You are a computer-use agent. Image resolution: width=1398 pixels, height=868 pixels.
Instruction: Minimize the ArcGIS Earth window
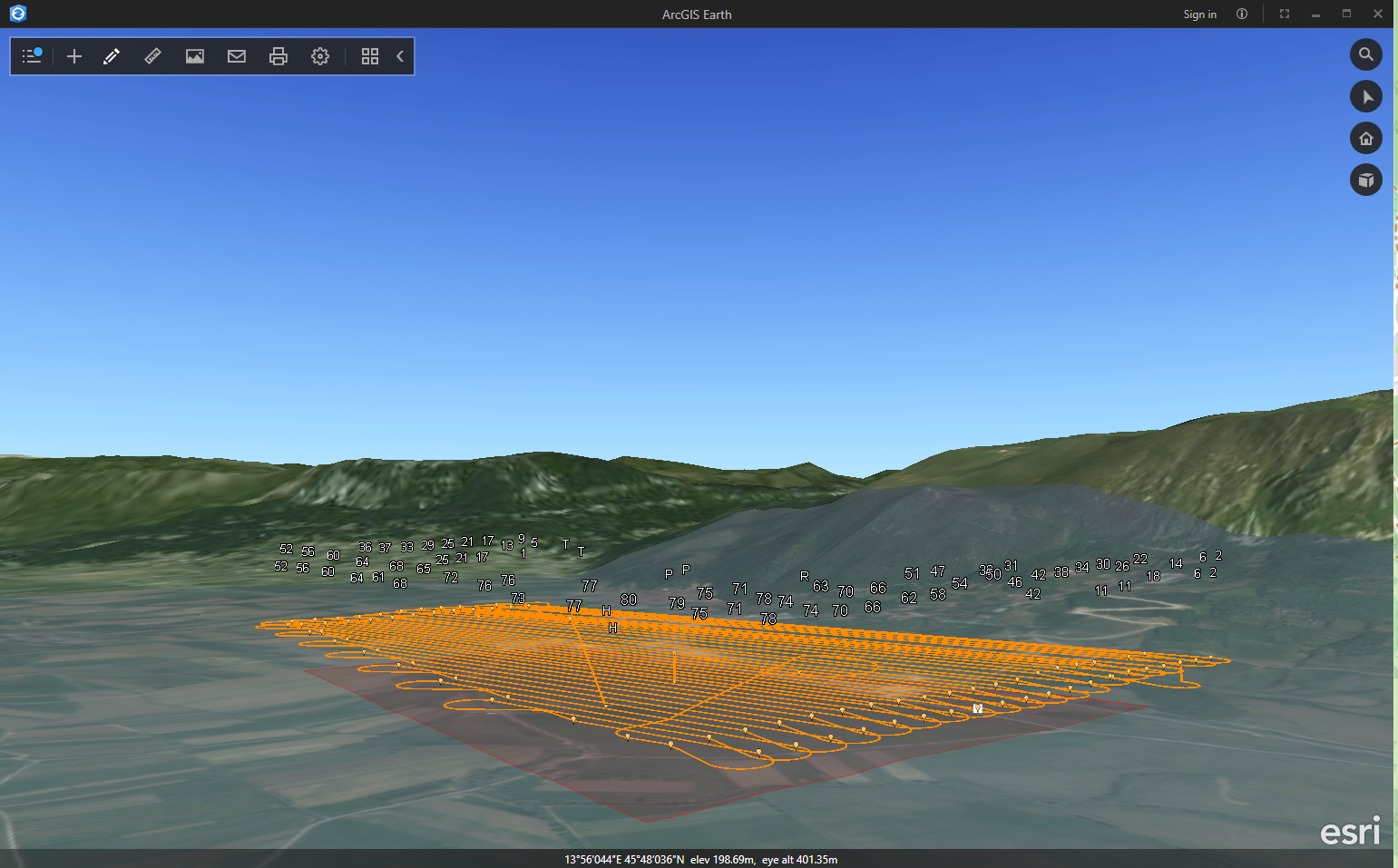tap(1315, 14)
